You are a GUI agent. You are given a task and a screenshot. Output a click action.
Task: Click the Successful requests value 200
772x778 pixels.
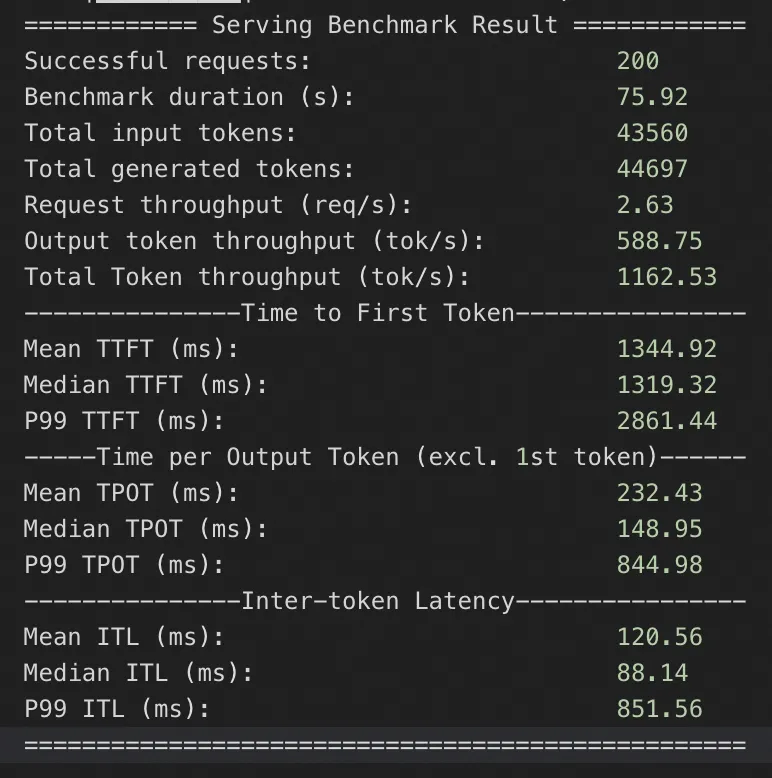coord(638,61)
